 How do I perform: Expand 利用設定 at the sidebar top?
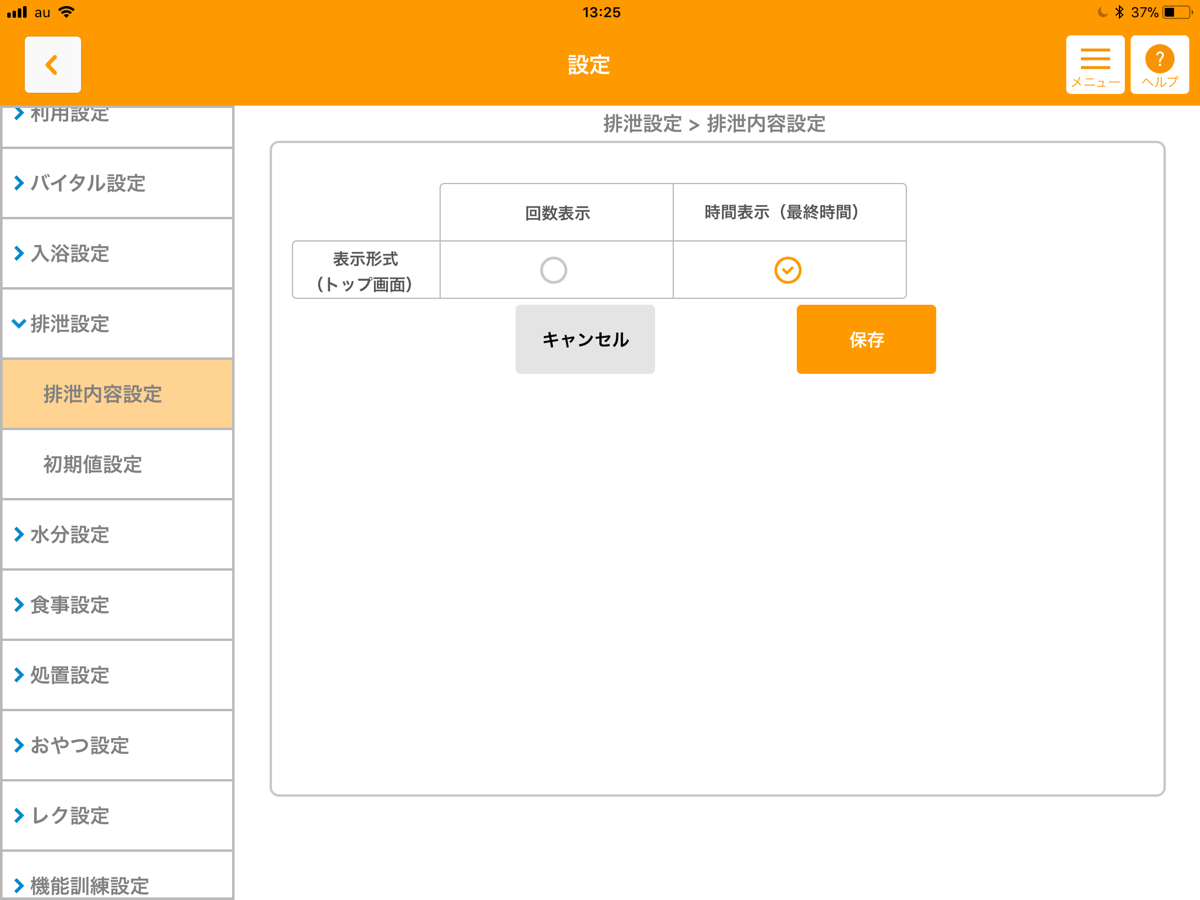click(x=117, y=126)
